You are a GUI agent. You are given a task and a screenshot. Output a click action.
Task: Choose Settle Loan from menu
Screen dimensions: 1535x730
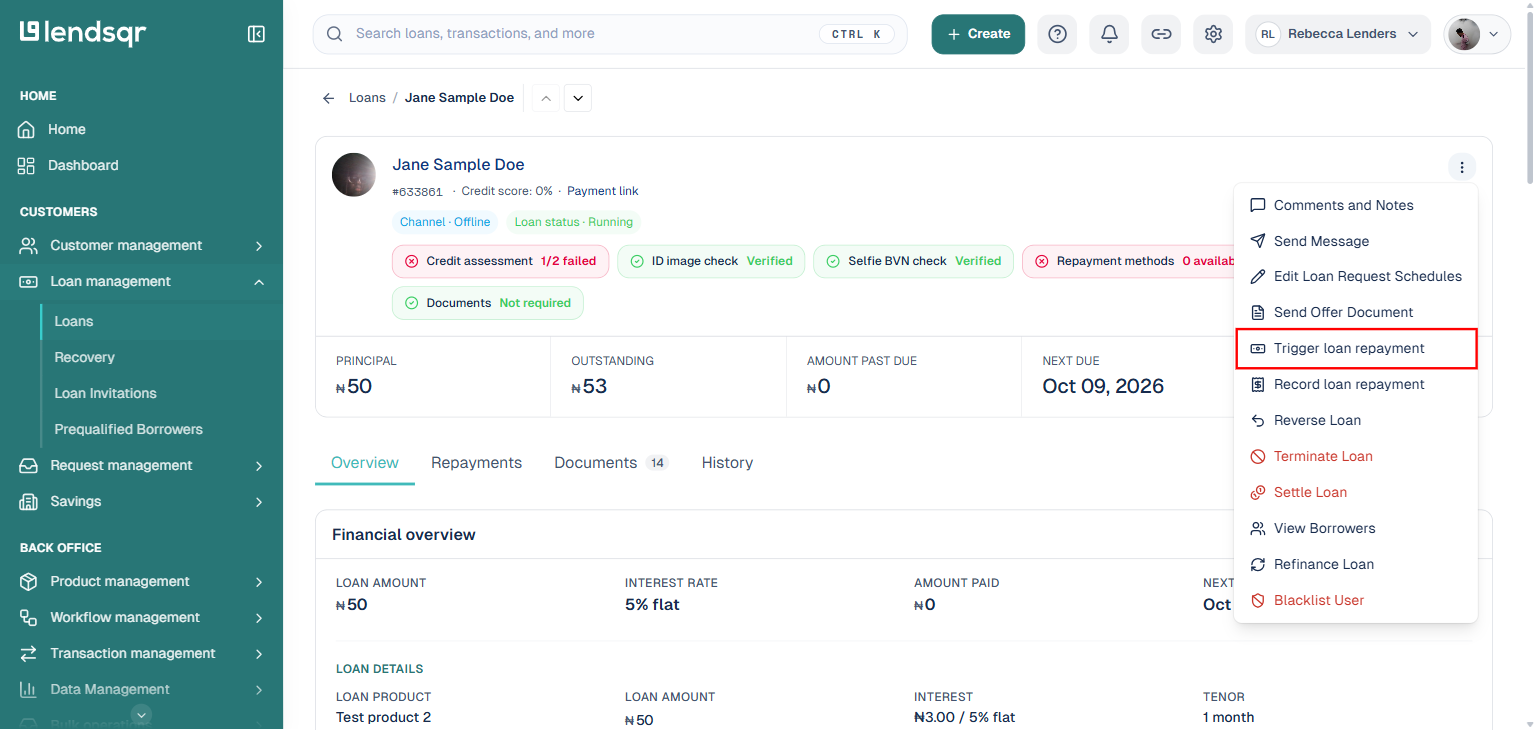(x=1356, y=492)
